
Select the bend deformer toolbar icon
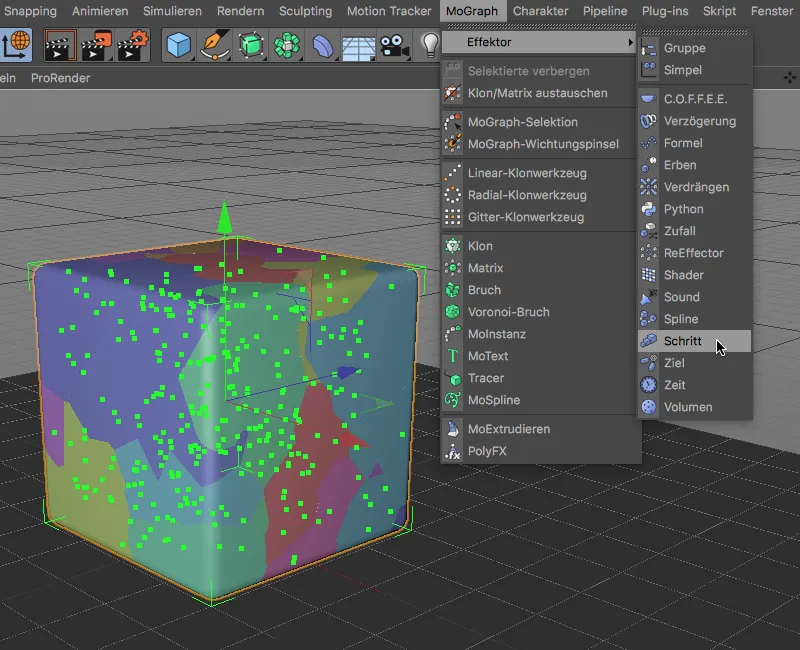322,45
